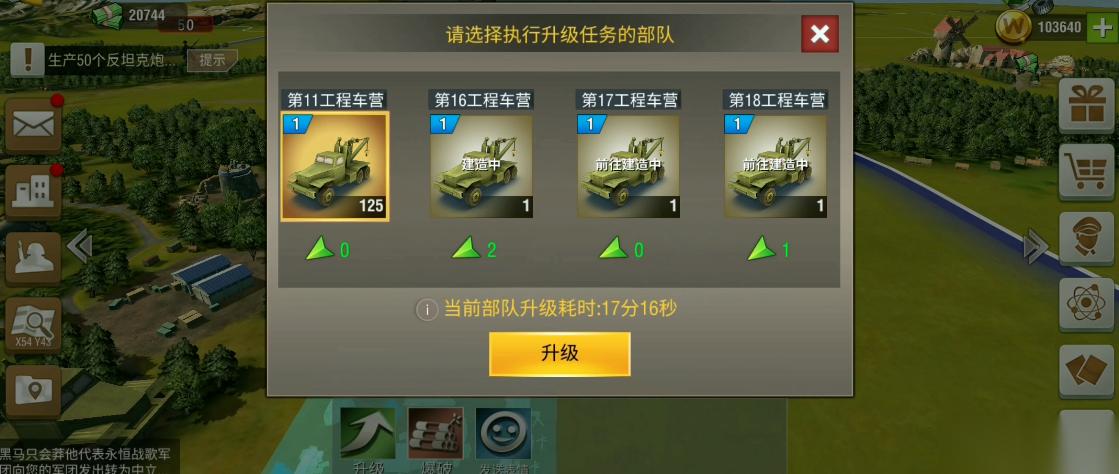Viewport: 1119px width, 474px height.
Task: Select the 第17工程车营 truck unit
Action: tap(628, 166)
